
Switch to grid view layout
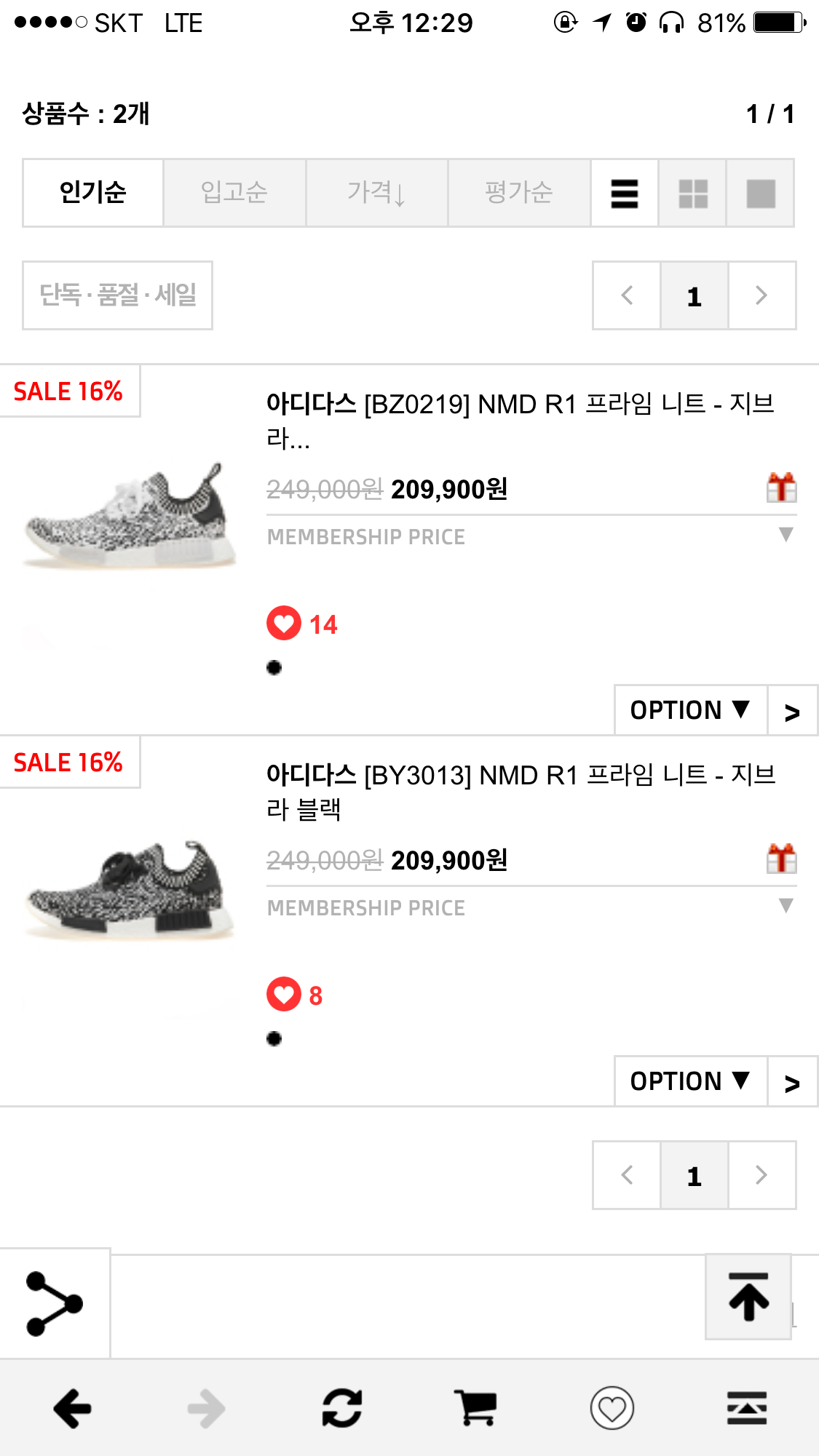tap(693, 194)
